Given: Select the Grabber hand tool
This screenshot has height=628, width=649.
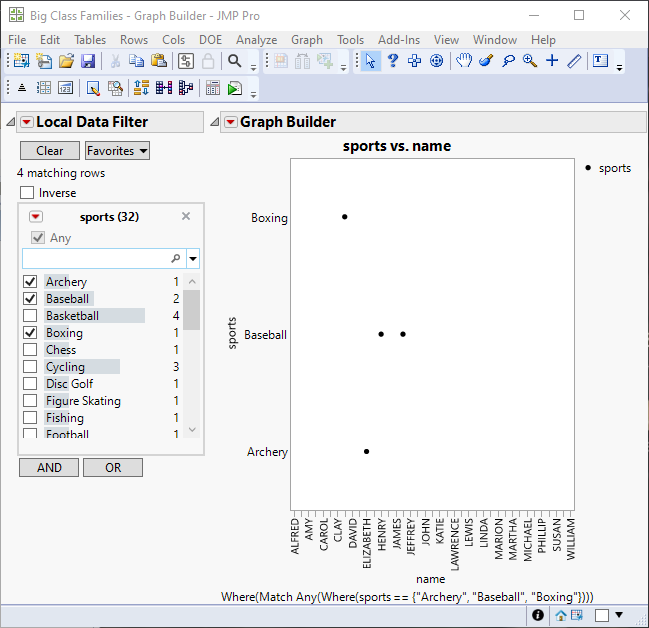Looking at the screenshot, I should click(x=464, y=61).
